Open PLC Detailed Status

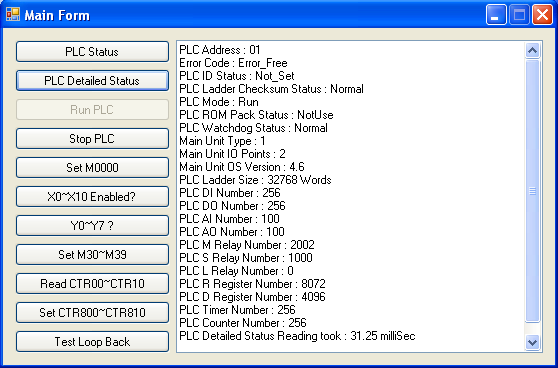pyautogui.click(x=92, y=80)
